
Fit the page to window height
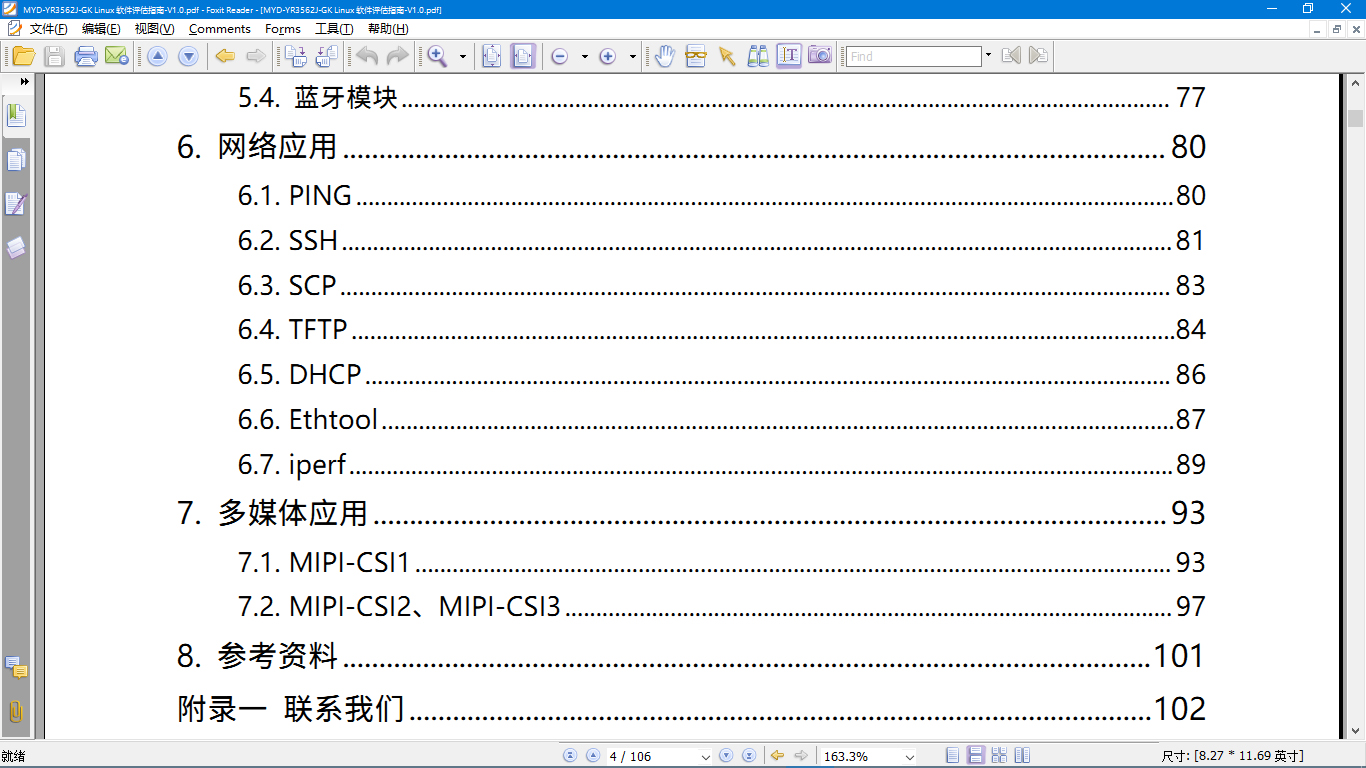[492, 56]
